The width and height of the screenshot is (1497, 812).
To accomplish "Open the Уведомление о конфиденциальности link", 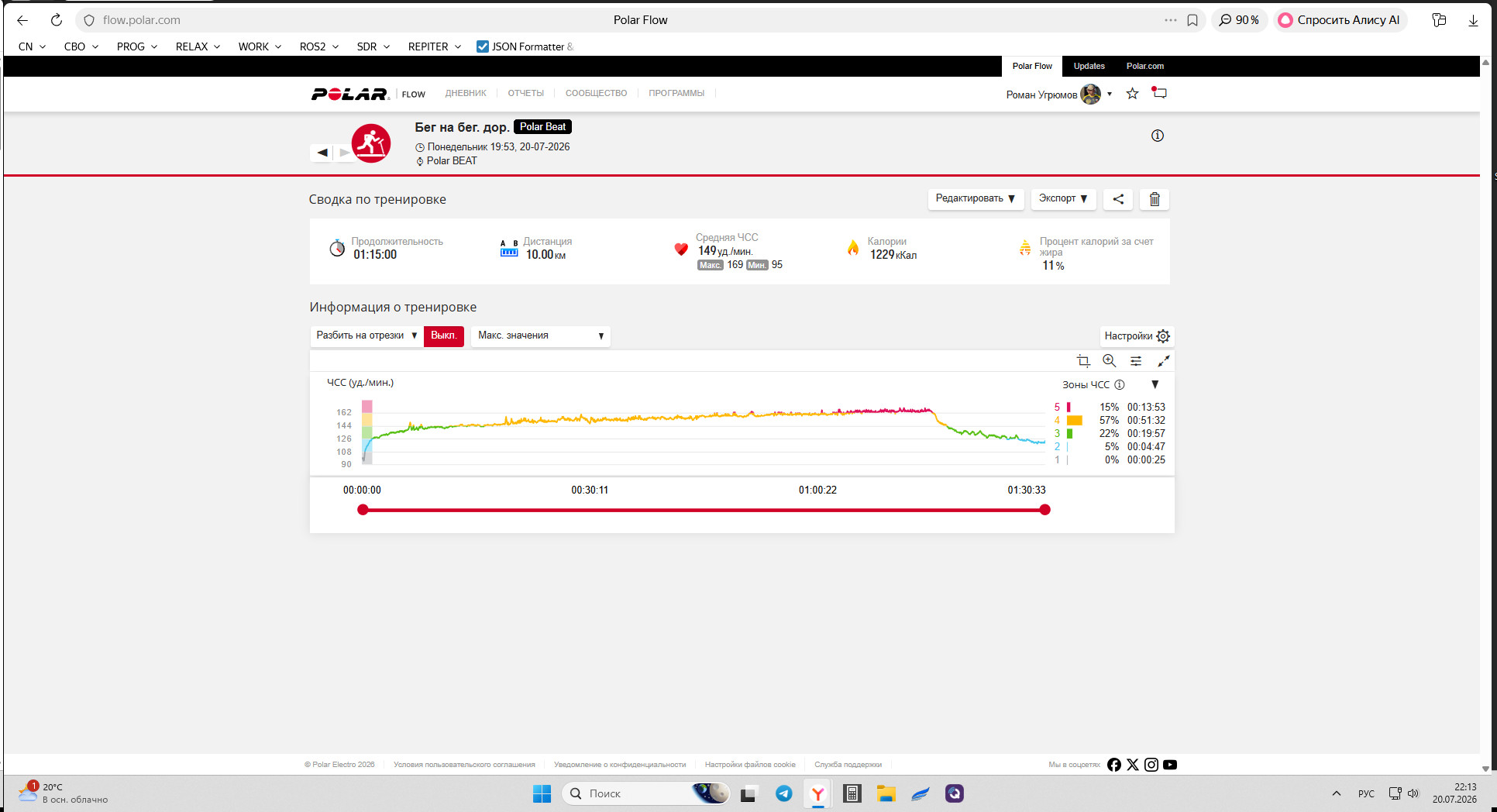I will pos(620,765).
